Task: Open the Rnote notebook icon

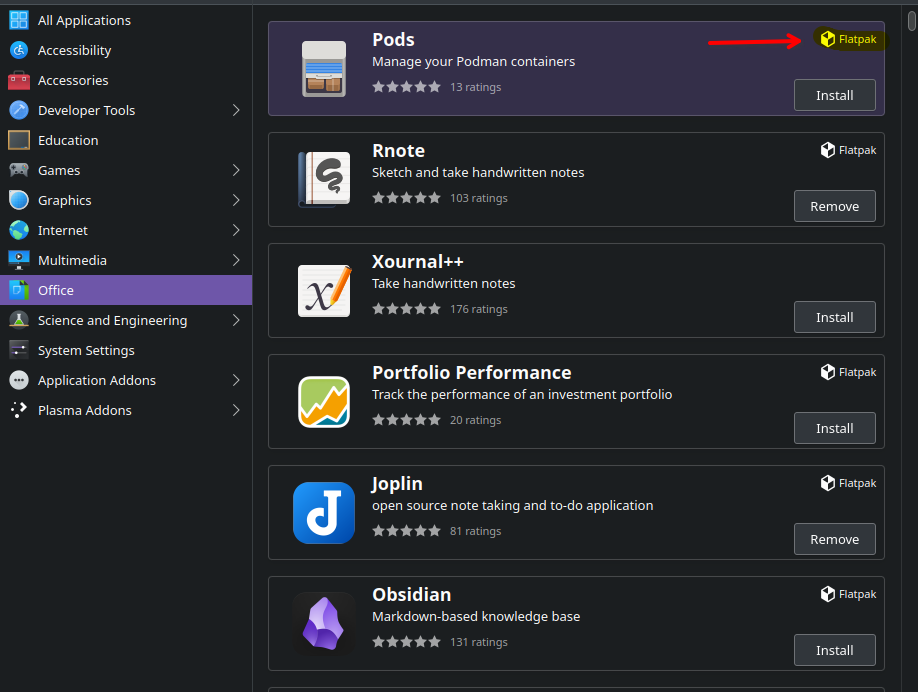Action: (x=324, y=179)
